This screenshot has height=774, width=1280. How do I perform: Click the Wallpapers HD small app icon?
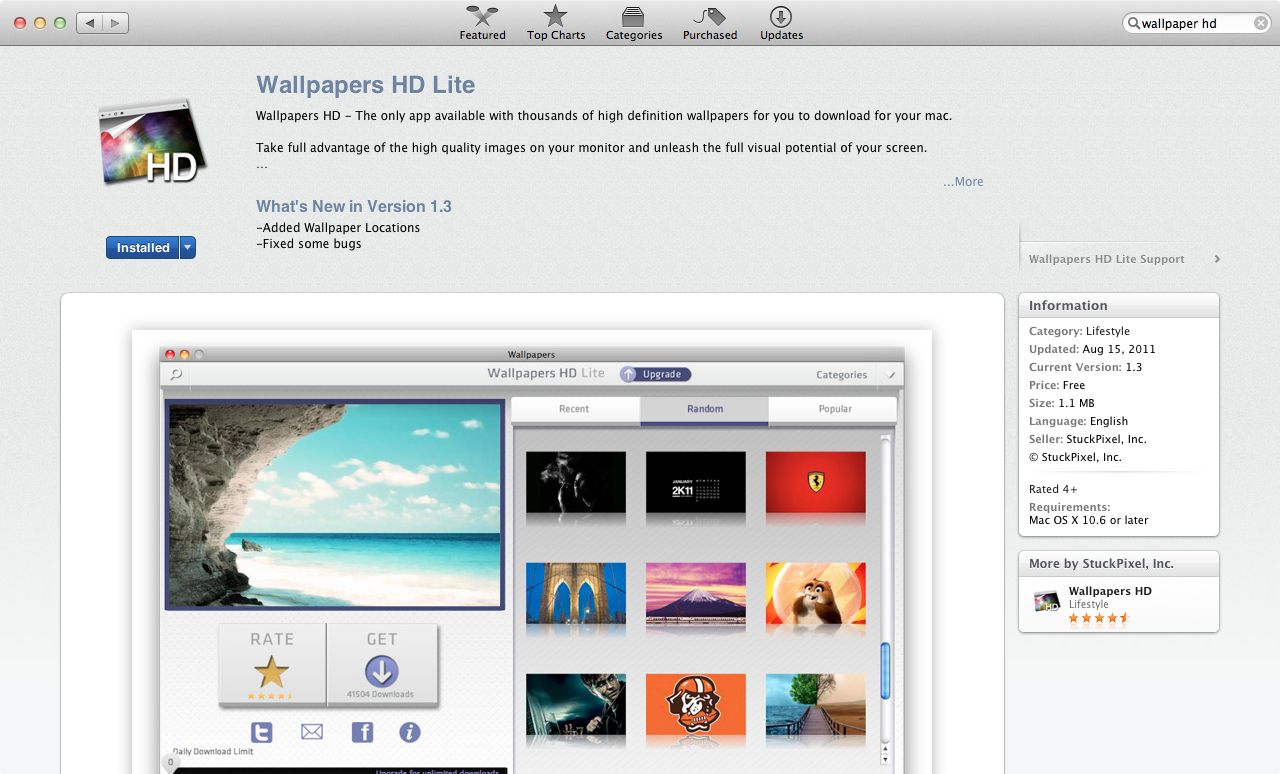pyautogui.click(x=1046, y=601)
